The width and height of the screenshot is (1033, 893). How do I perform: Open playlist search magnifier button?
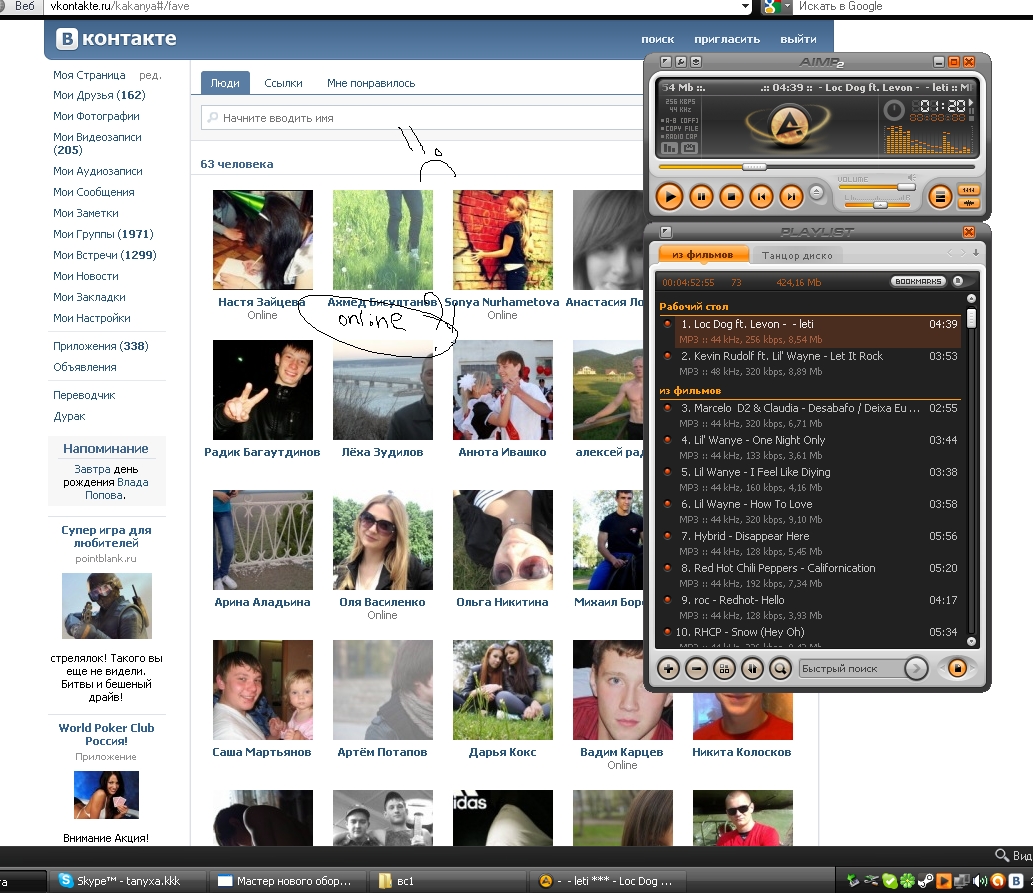[x=780, y=669]
